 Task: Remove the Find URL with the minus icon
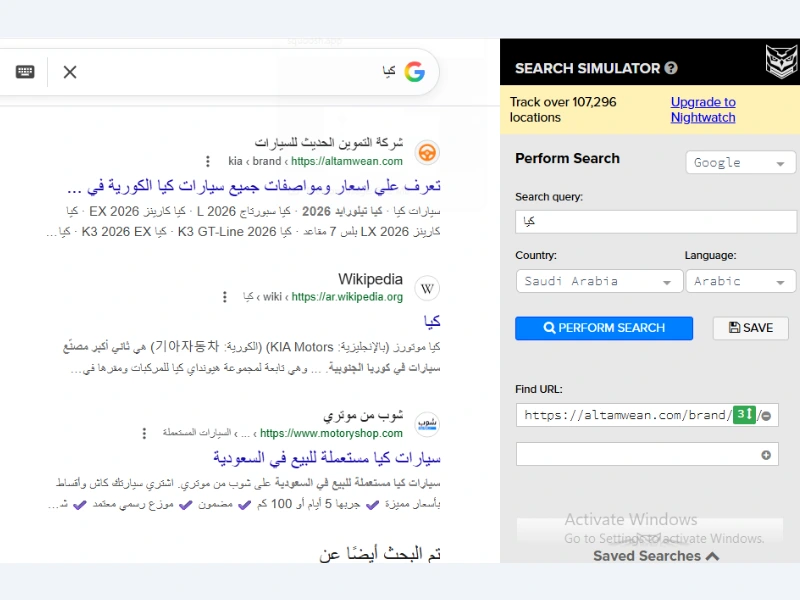[766, 414]
